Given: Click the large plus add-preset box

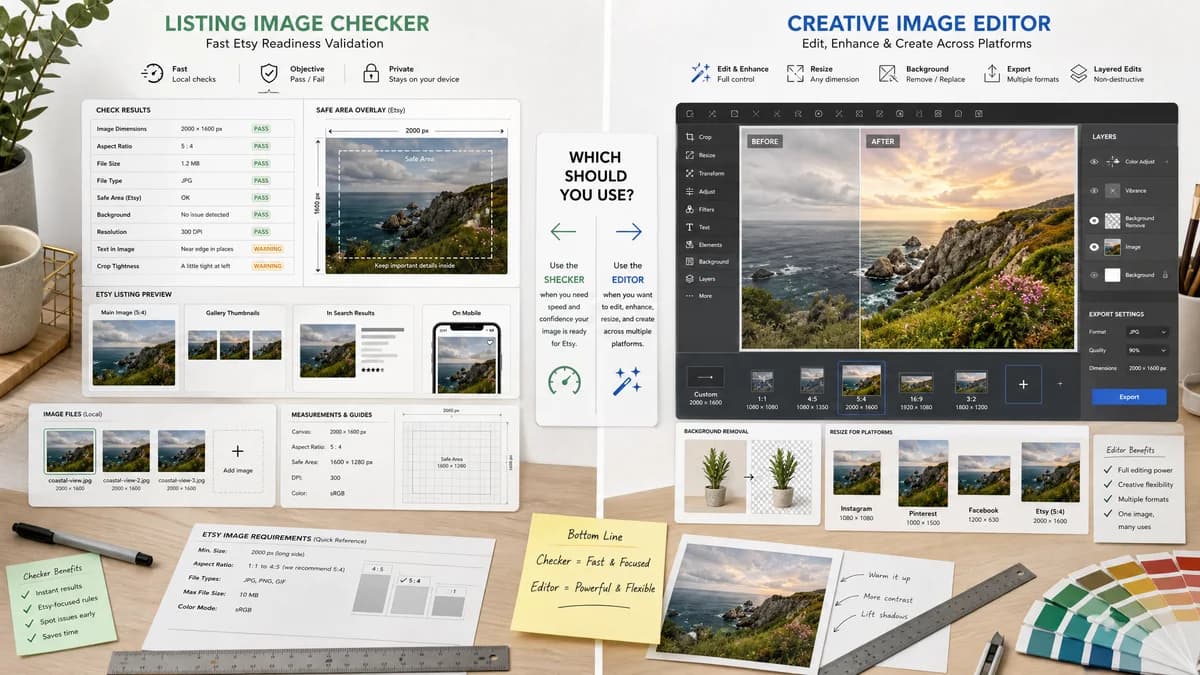Looking at the screenshot, I should click(x=1023, y=384).
